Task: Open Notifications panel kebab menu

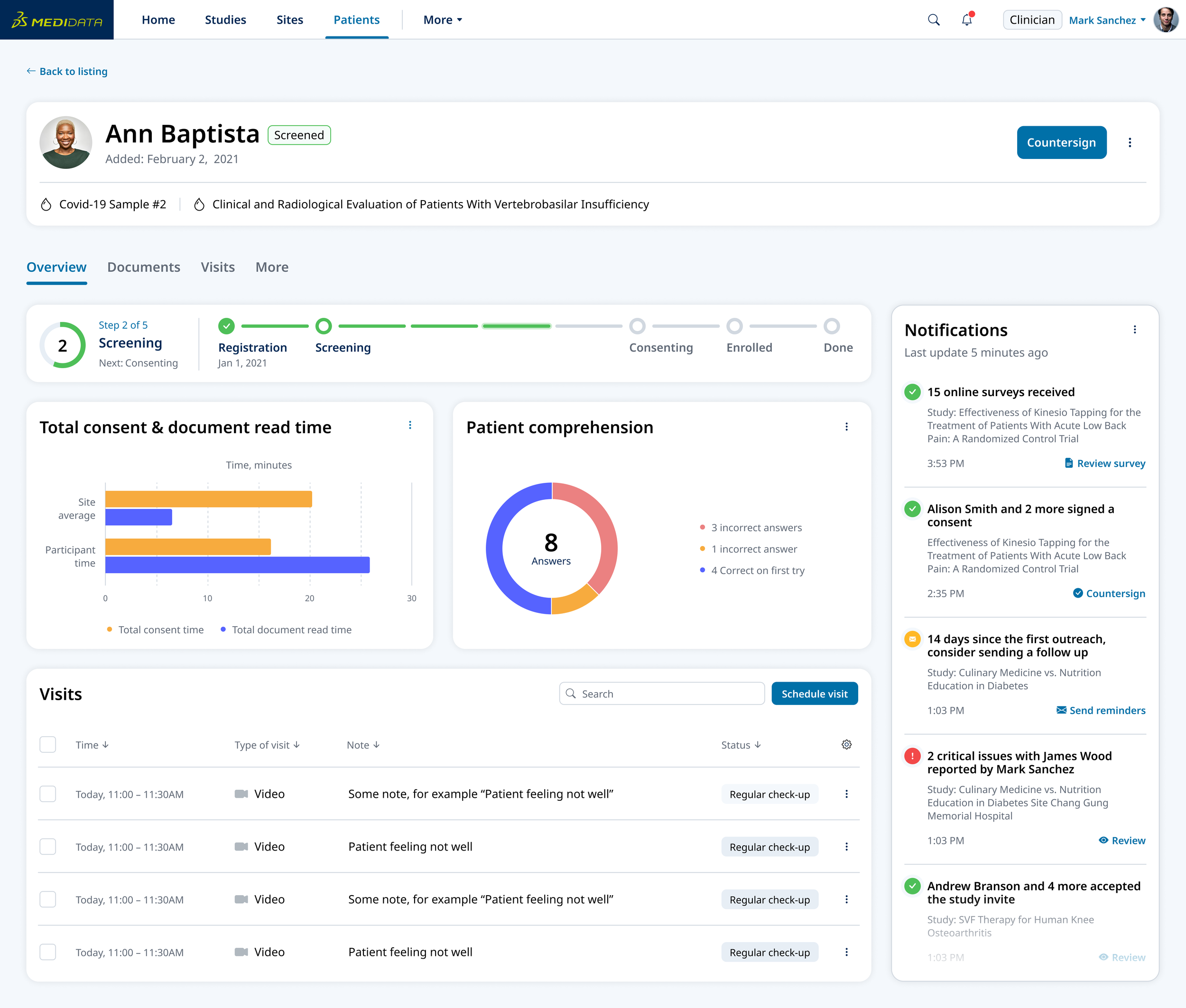Action: [x=1135, y=330]
